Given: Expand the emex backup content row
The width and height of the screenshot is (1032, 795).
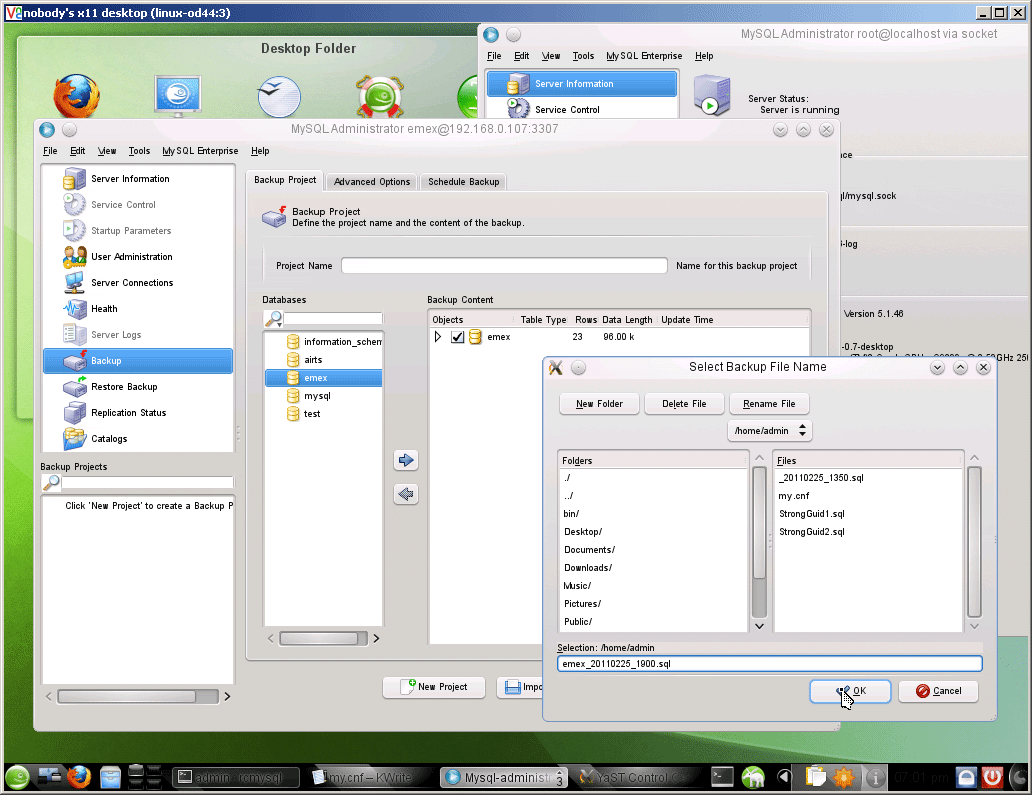Looking at the screenshot, I should pos(438,337).
